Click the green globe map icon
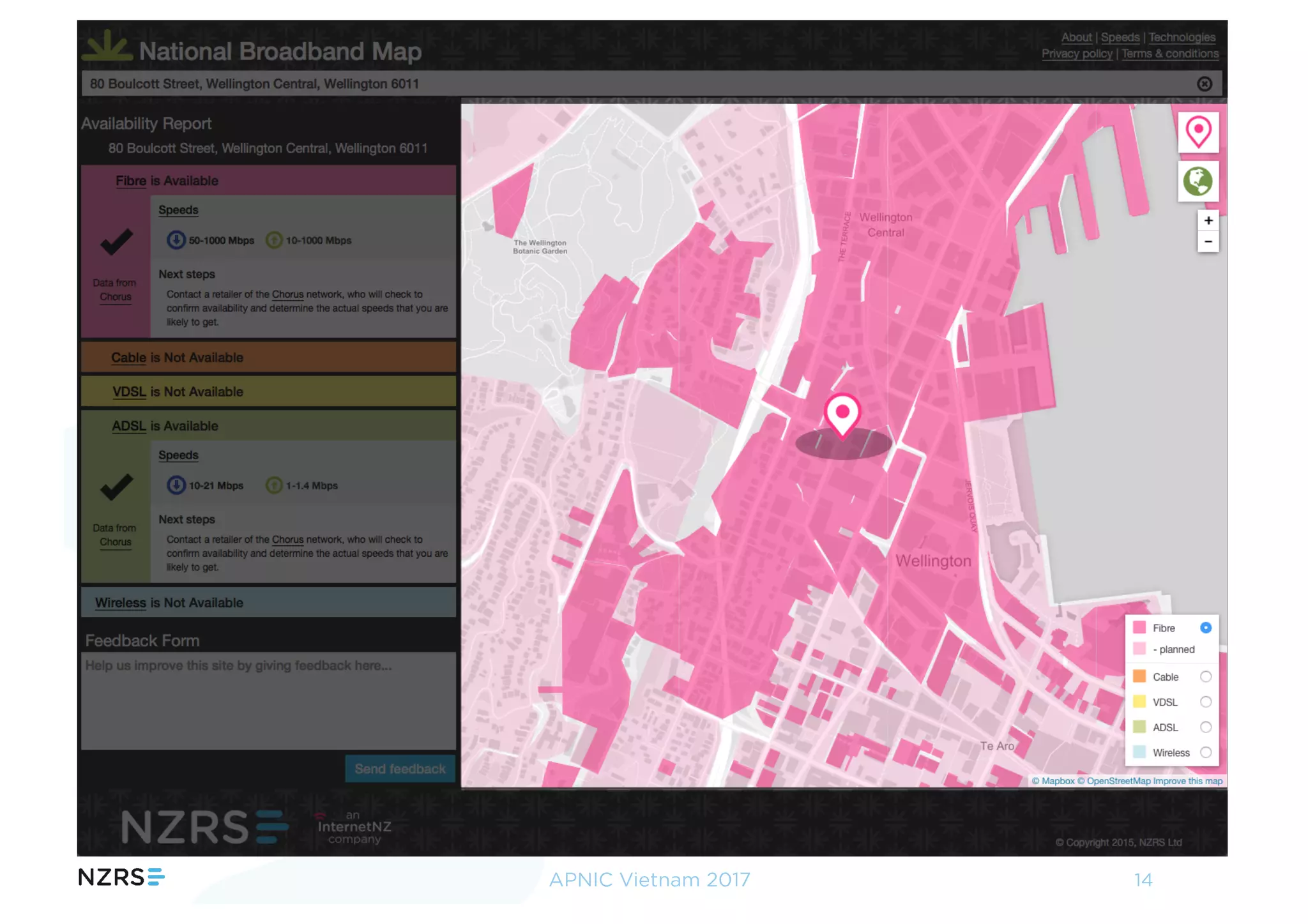1308x924 pixels. [1198, 181]
